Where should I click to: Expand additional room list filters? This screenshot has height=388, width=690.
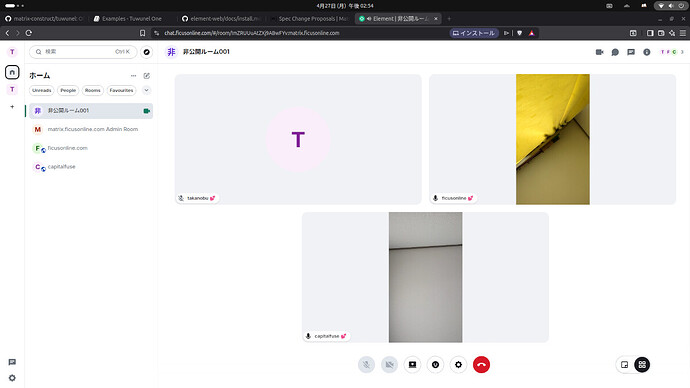pos(147,90)
